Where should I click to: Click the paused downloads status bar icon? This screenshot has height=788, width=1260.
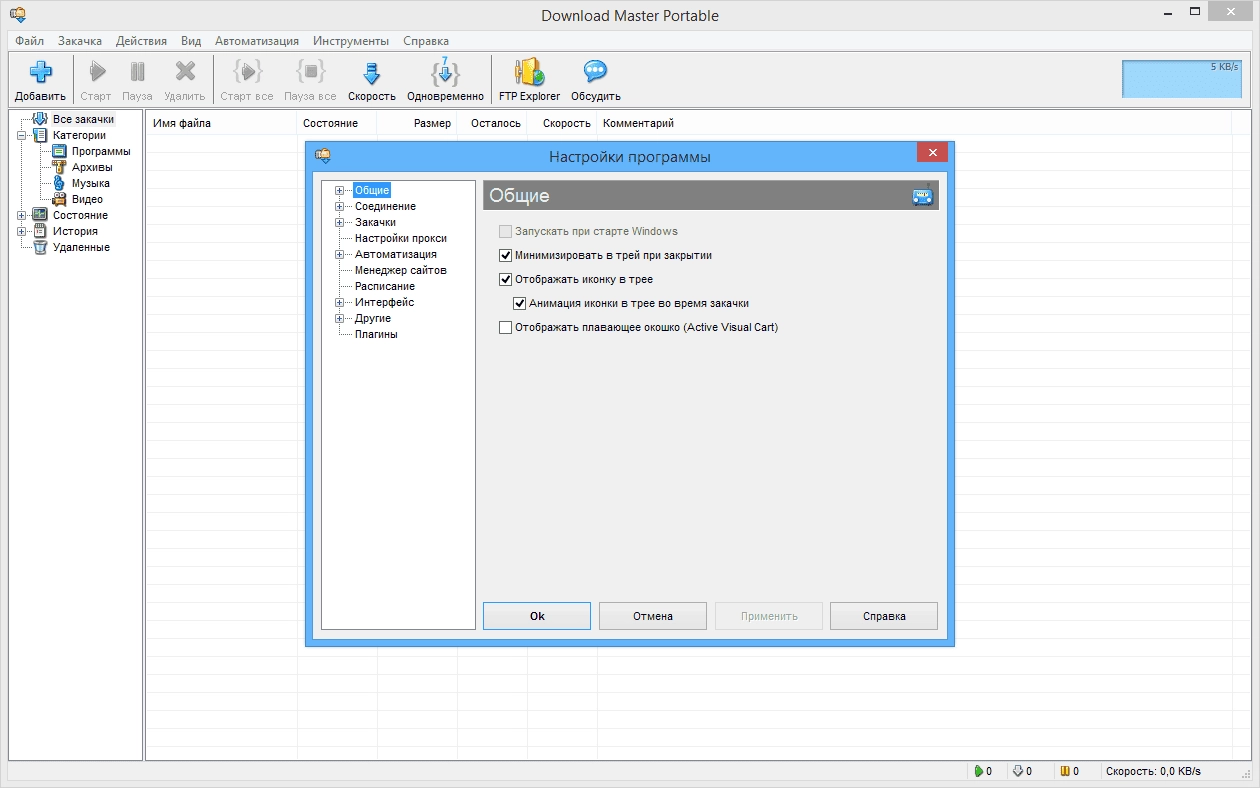1065,771
